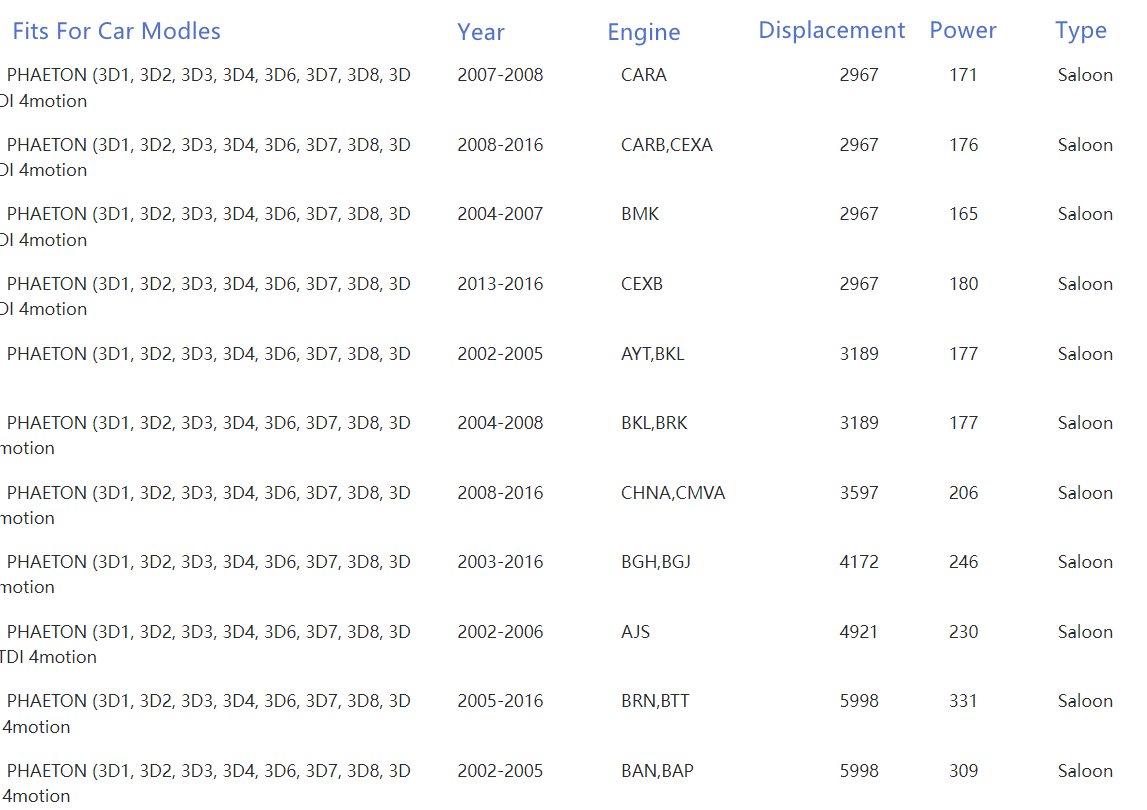The width and height of the screenshot is (1147, 810).
Task: Click the PHAETON model text in the CARA row
Action: click(206, 88)
